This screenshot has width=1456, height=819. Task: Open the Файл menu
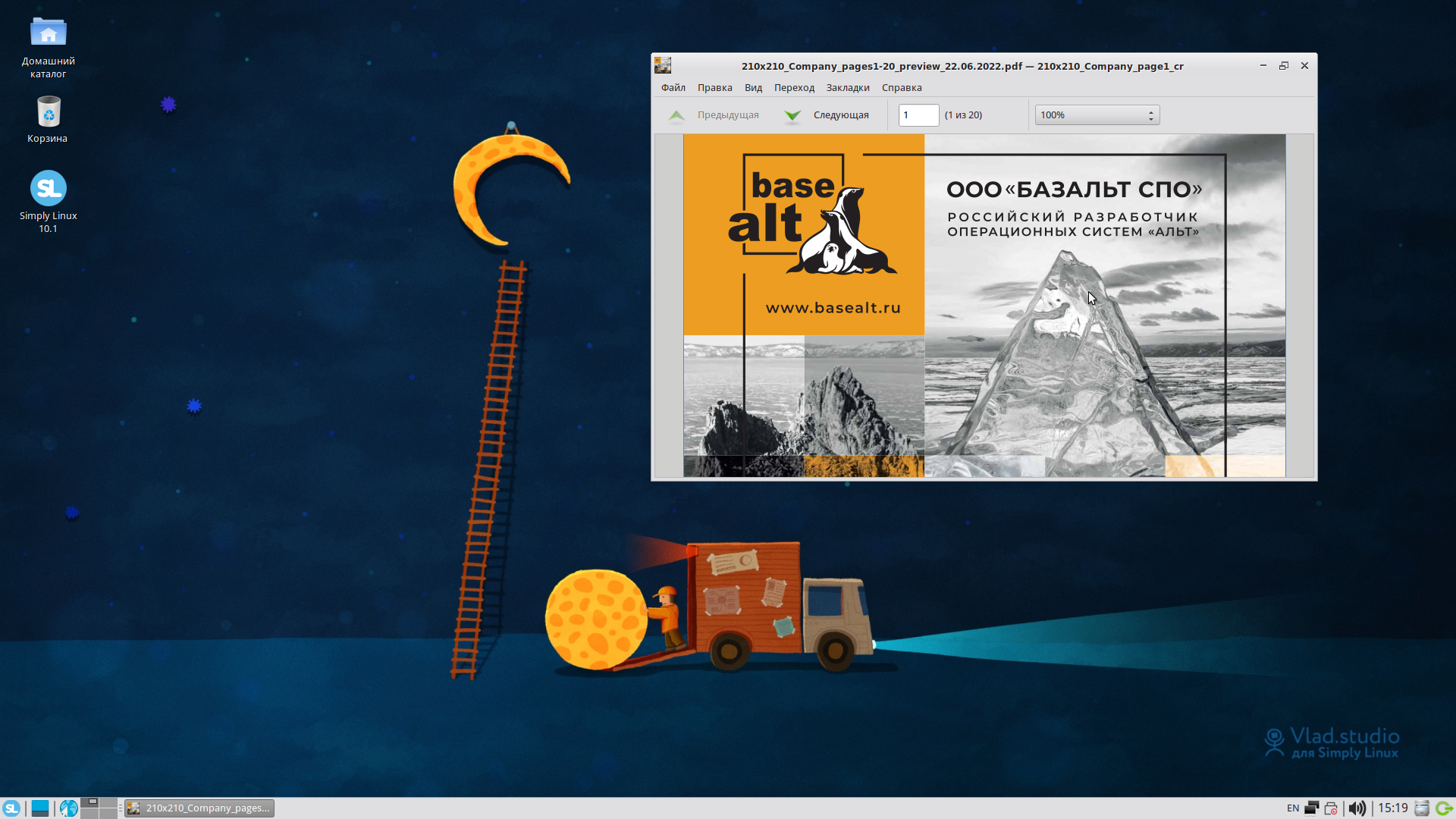(672, 87)
